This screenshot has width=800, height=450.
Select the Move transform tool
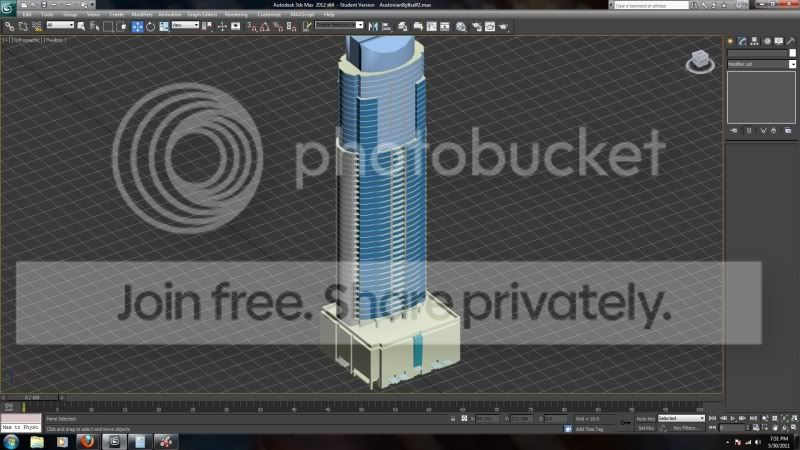coord(137,27)
